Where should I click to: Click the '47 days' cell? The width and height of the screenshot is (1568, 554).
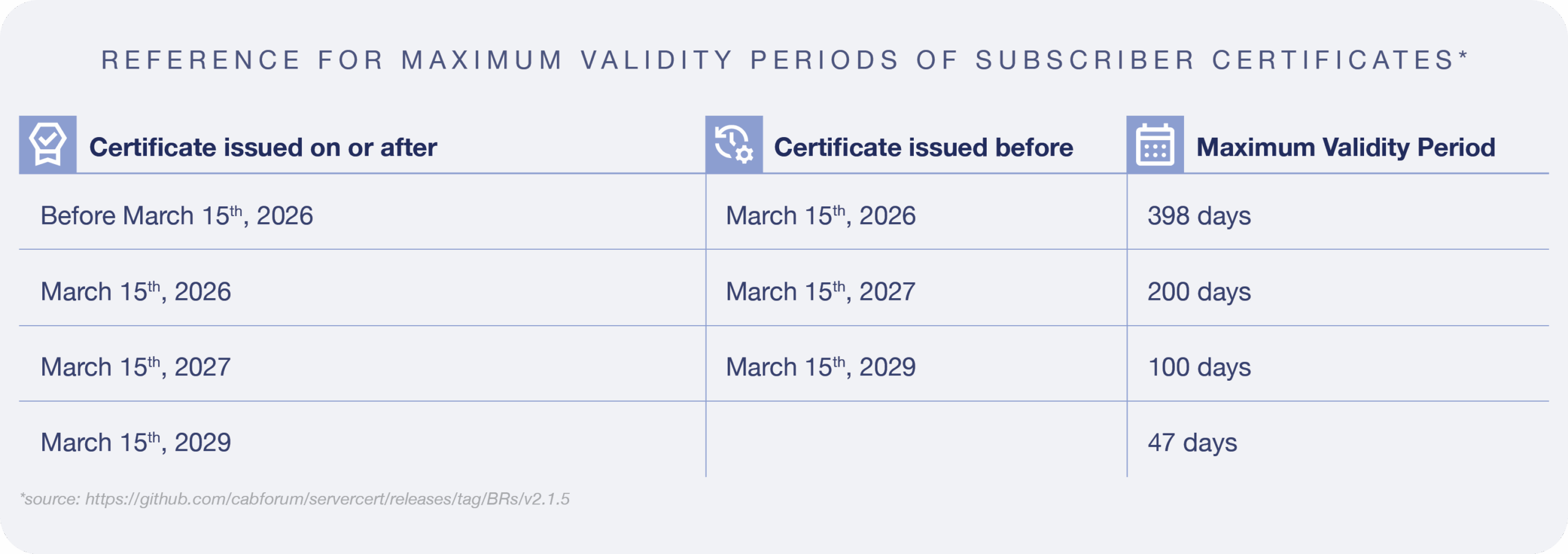point(1193,443)
